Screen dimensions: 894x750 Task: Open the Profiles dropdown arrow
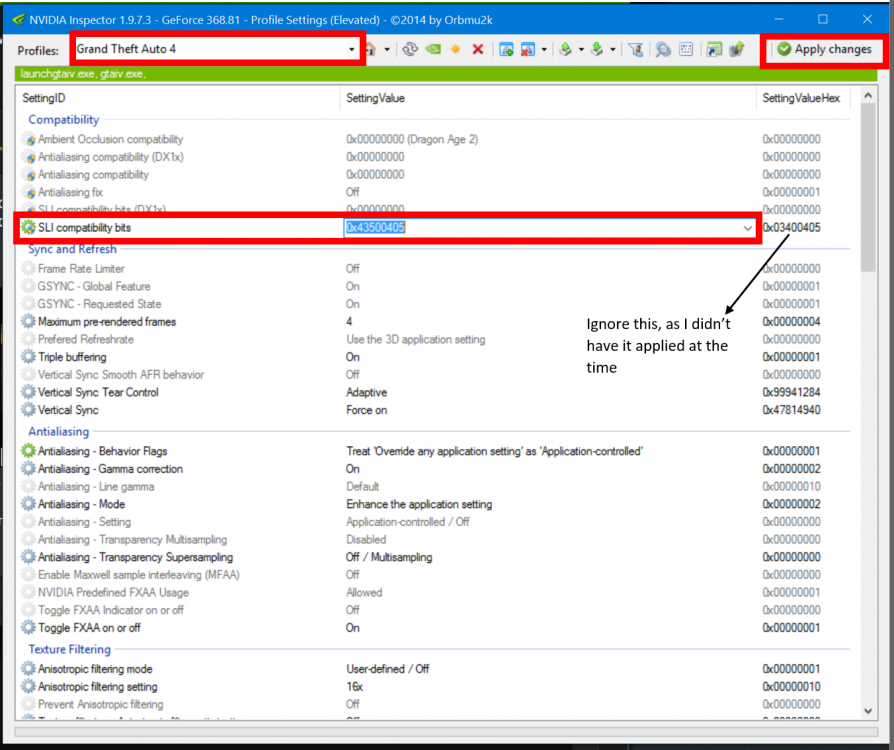tap(351, 50)
